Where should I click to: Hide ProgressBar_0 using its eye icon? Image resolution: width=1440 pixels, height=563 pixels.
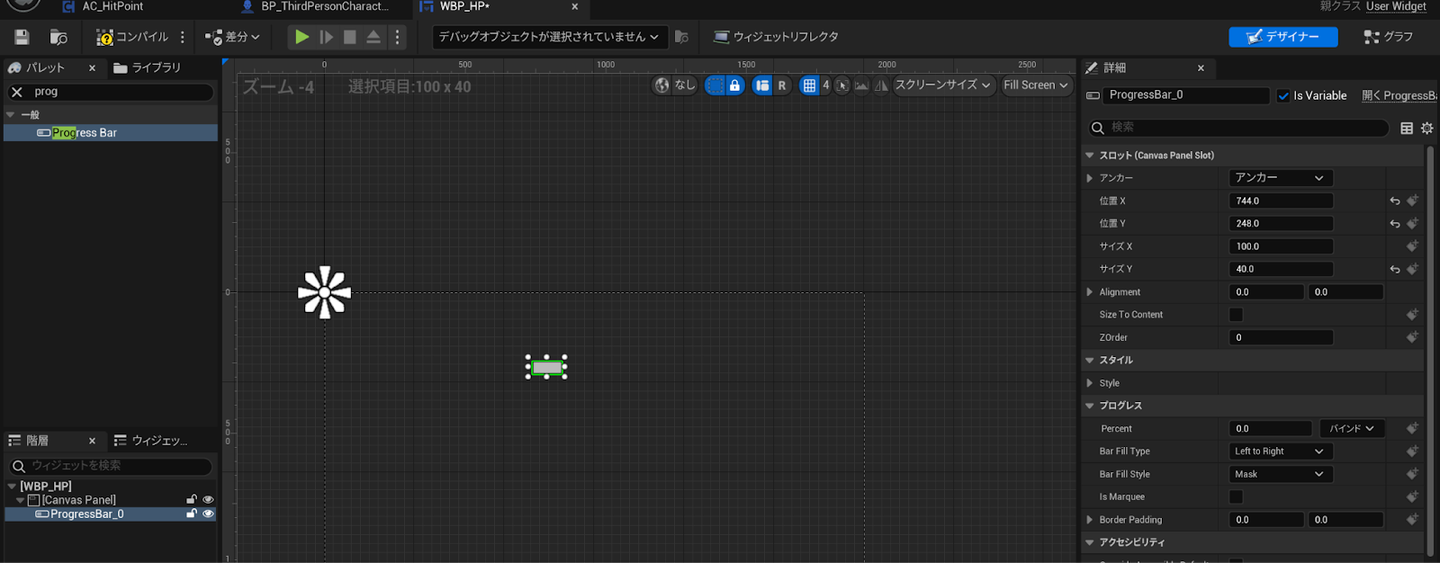(x=208, y=514)
